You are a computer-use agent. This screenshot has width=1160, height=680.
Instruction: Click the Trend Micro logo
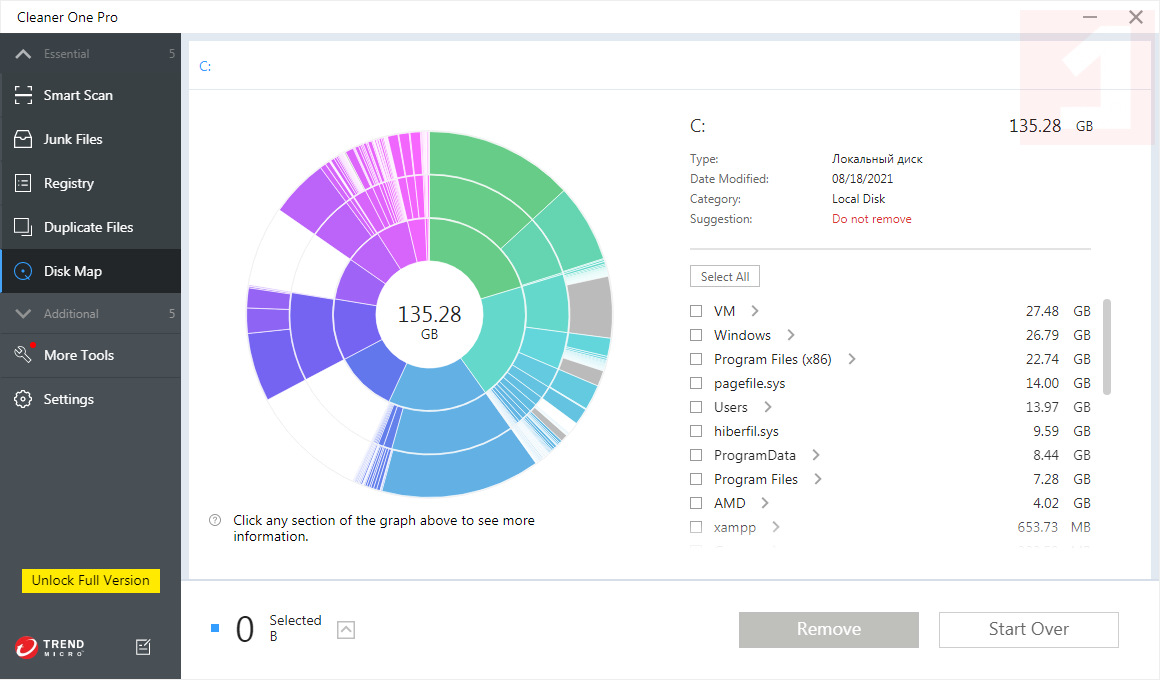pyautogui.click(x=50, y=647)
